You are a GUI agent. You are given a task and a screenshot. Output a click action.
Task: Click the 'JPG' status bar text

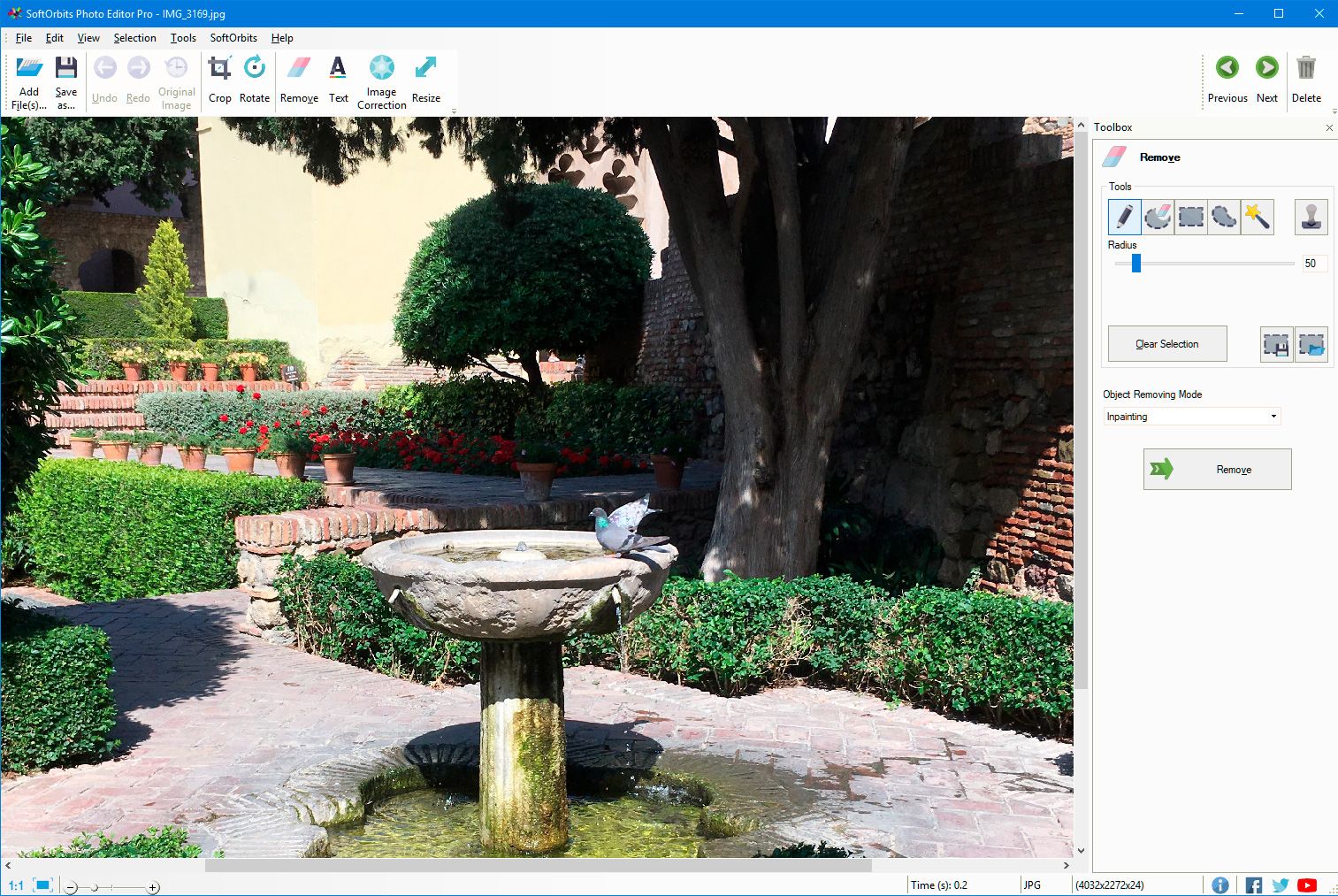[x=1032, y=885]
